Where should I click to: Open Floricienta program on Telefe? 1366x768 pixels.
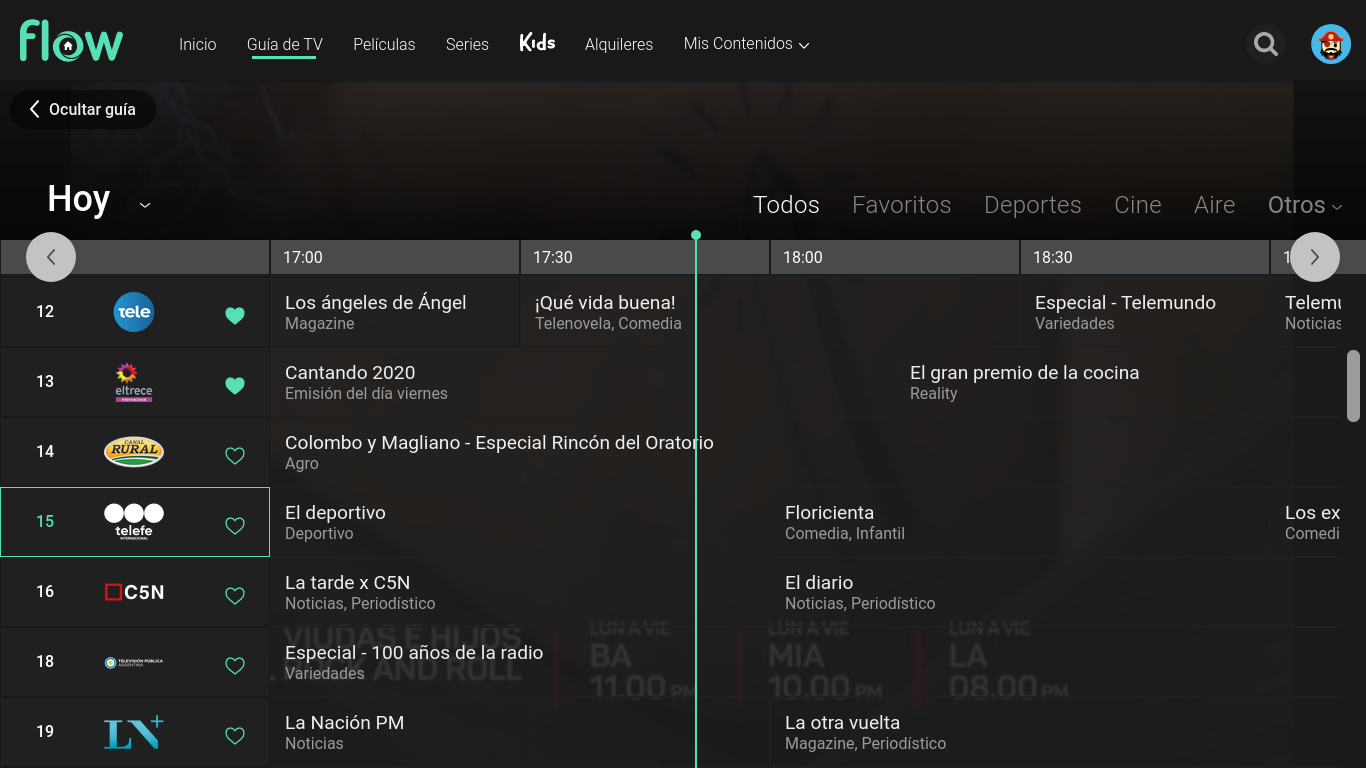829,522
